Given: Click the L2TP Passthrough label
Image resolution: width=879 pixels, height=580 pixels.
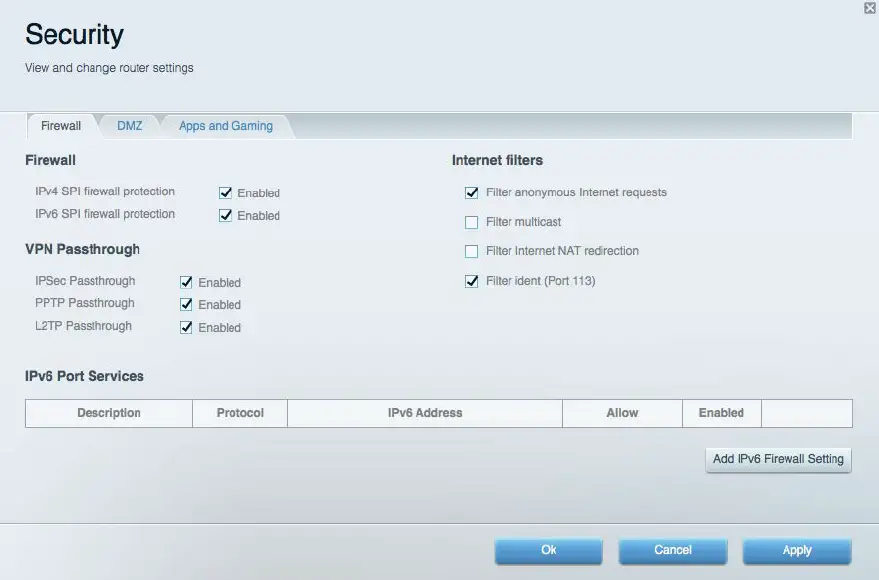Looking at the screenshot, I should tap(84, 326).
